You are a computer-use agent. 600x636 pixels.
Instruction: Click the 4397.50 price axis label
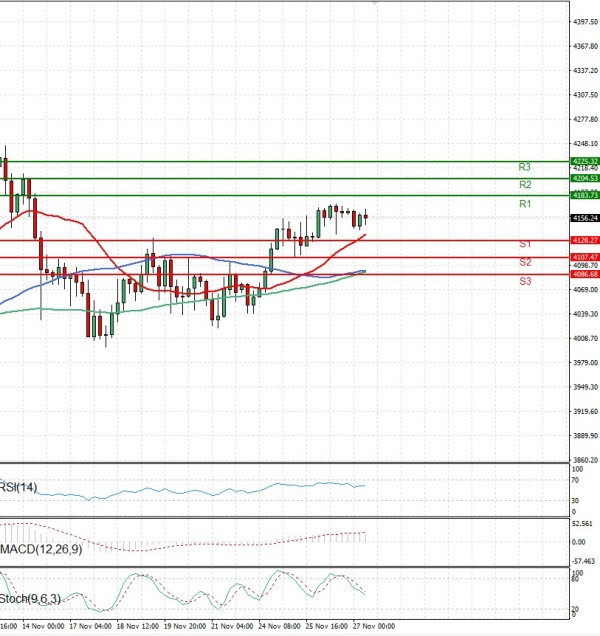[584, 22]
